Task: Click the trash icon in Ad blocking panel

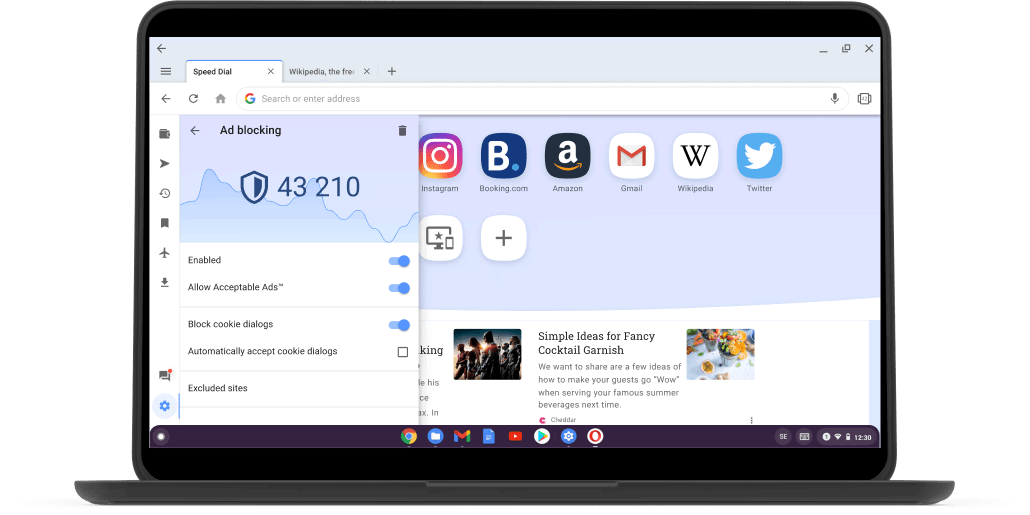Action: point(402,130)
